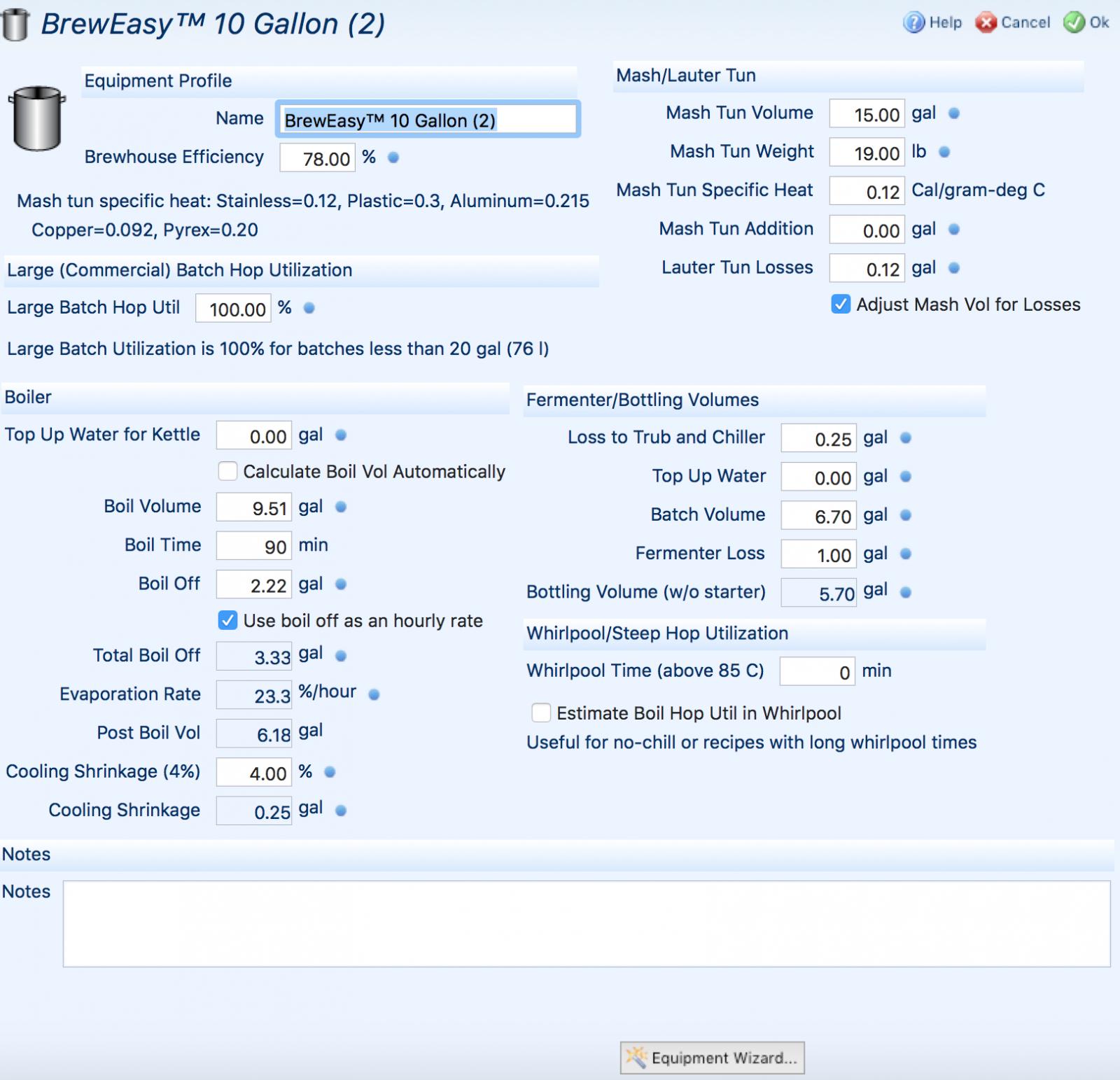1120x1080 pixels.
Task: Click inside the Notes text area
Action: (587, 924)
